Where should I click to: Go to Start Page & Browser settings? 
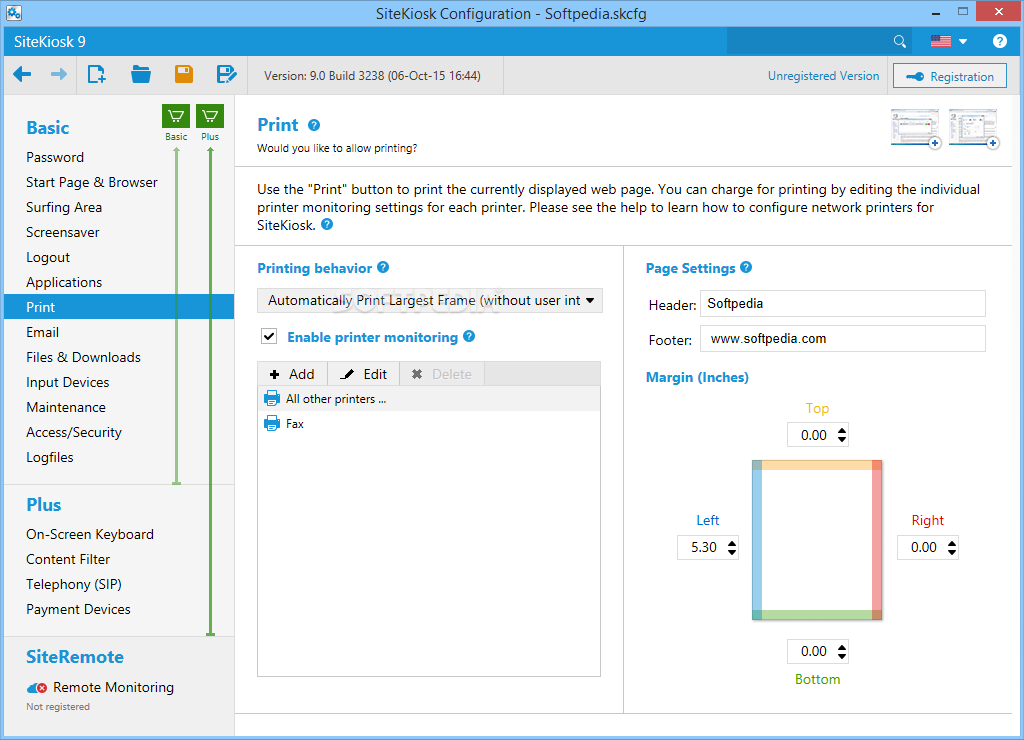pyautogui.click(x=92, y=182)
